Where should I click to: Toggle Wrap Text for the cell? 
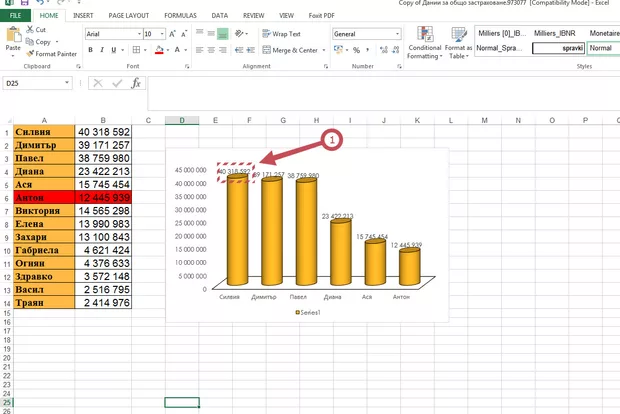[280, 34]
